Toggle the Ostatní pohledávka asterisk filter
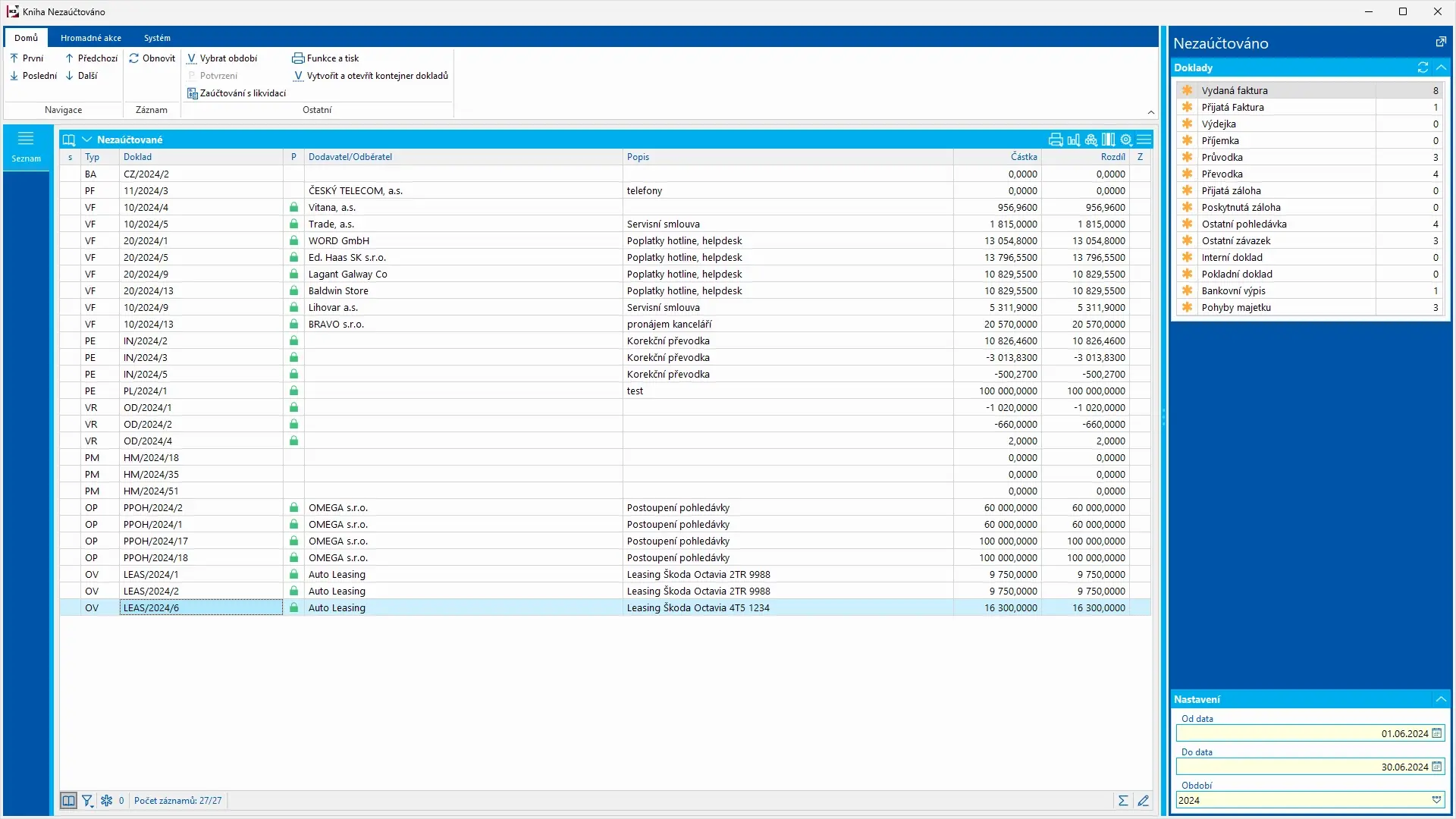Viewport: 1456px width, 819px height. point(1188,224)
